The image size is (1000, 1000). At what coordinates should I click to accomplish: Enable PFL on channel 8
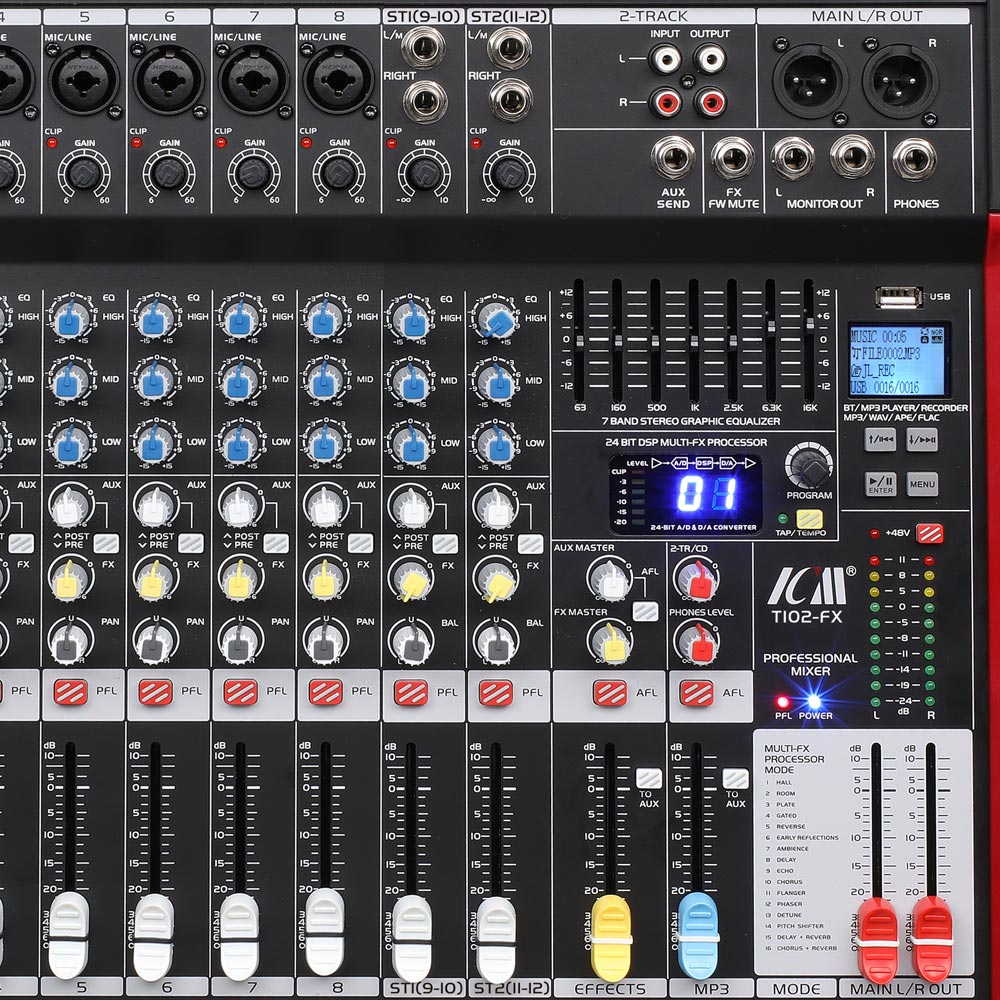(x=325, y=692)
